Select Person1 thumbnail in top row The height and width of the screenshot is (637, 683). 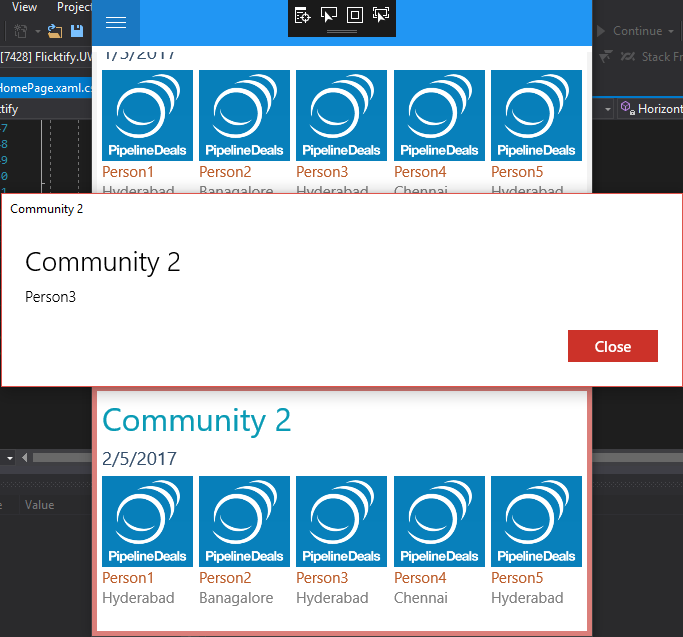tap(147, 115)
